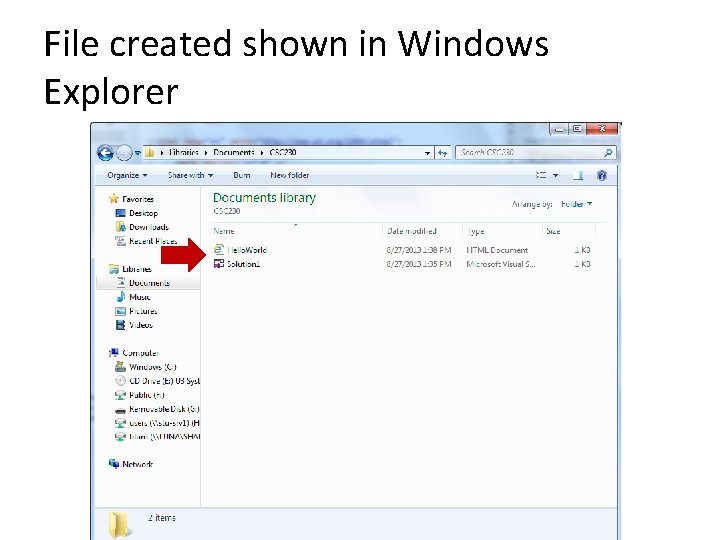Open the Videos library
Viewport: 720px width, 540px height.
click(x=141, y=325)
